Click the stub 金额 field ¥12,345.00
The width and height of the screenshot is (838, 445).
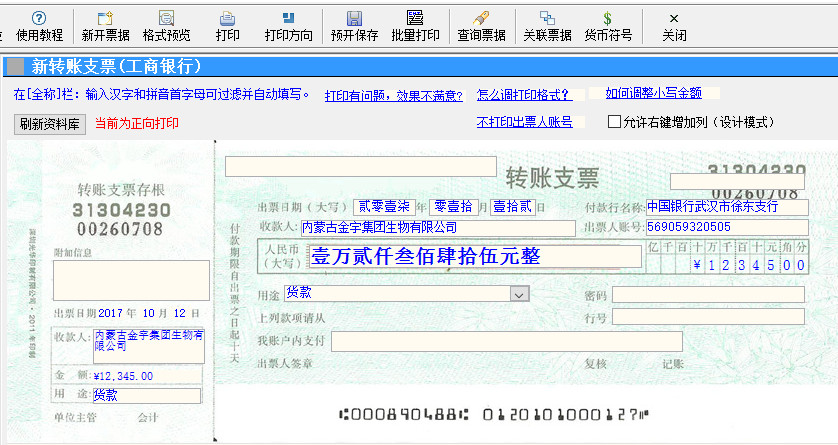148,376
